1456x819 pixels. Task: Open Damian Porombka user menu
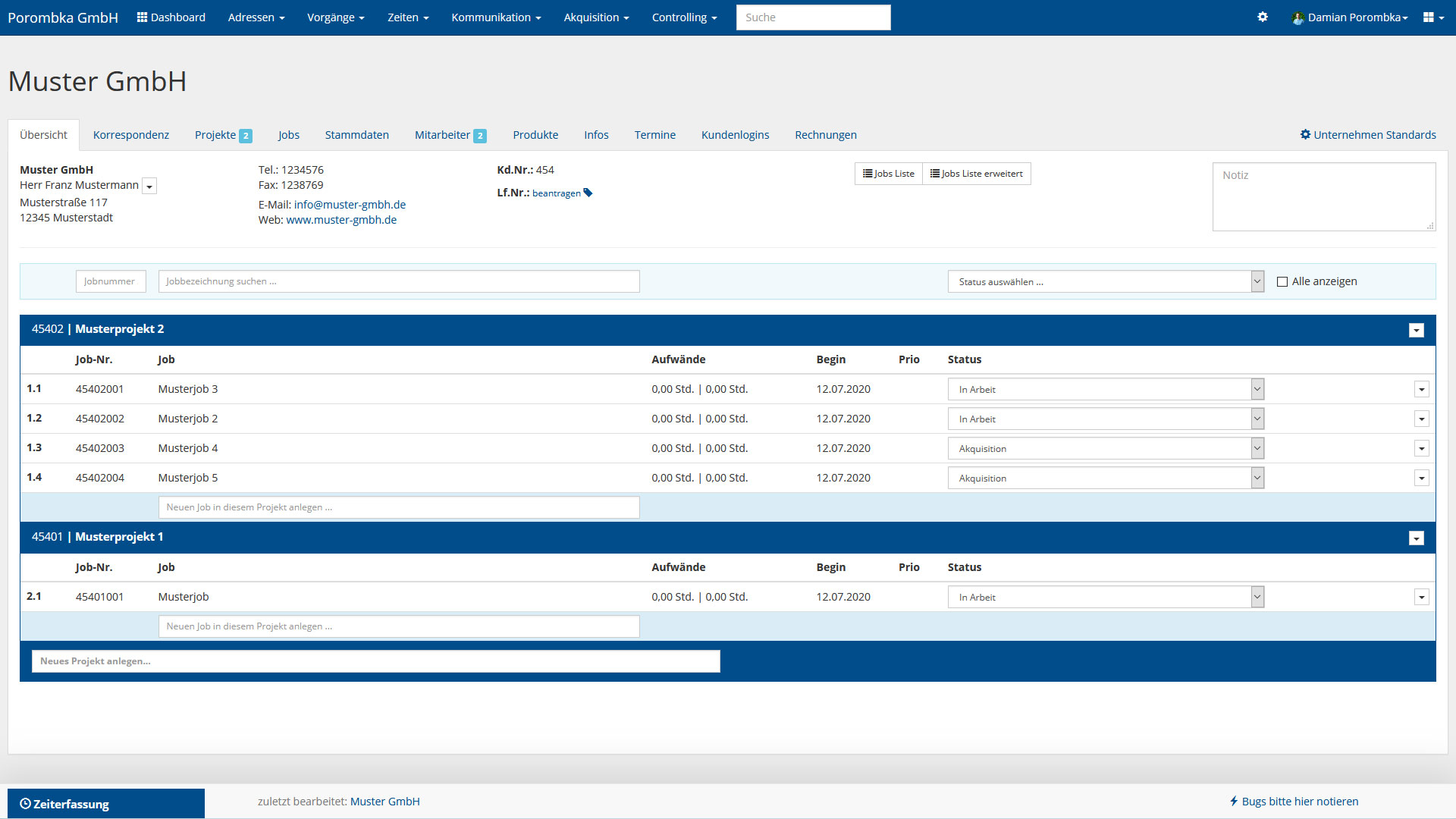[1350, 17]
